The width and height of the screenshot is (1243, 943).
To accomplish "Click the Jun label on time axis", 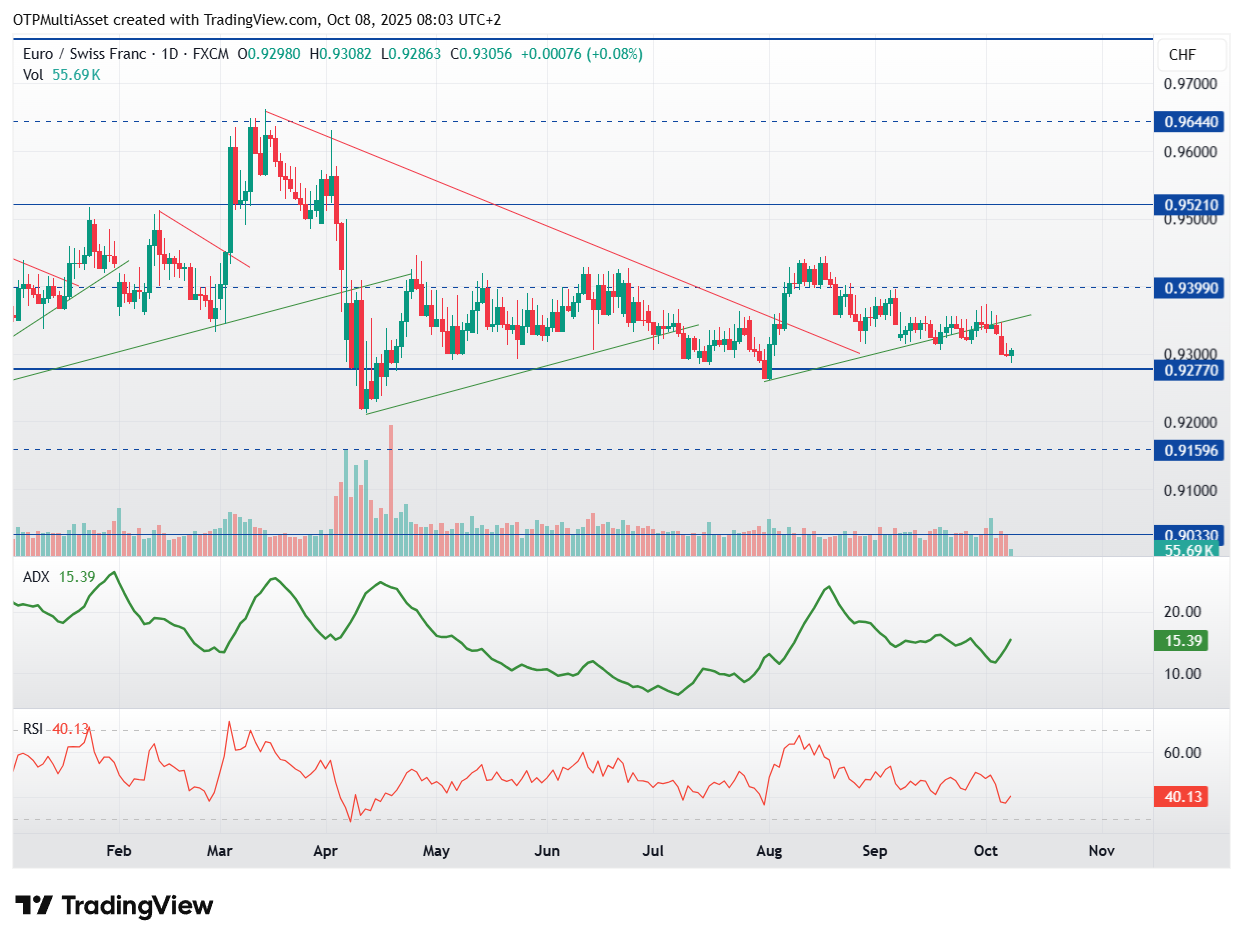I will click(547, 851).
